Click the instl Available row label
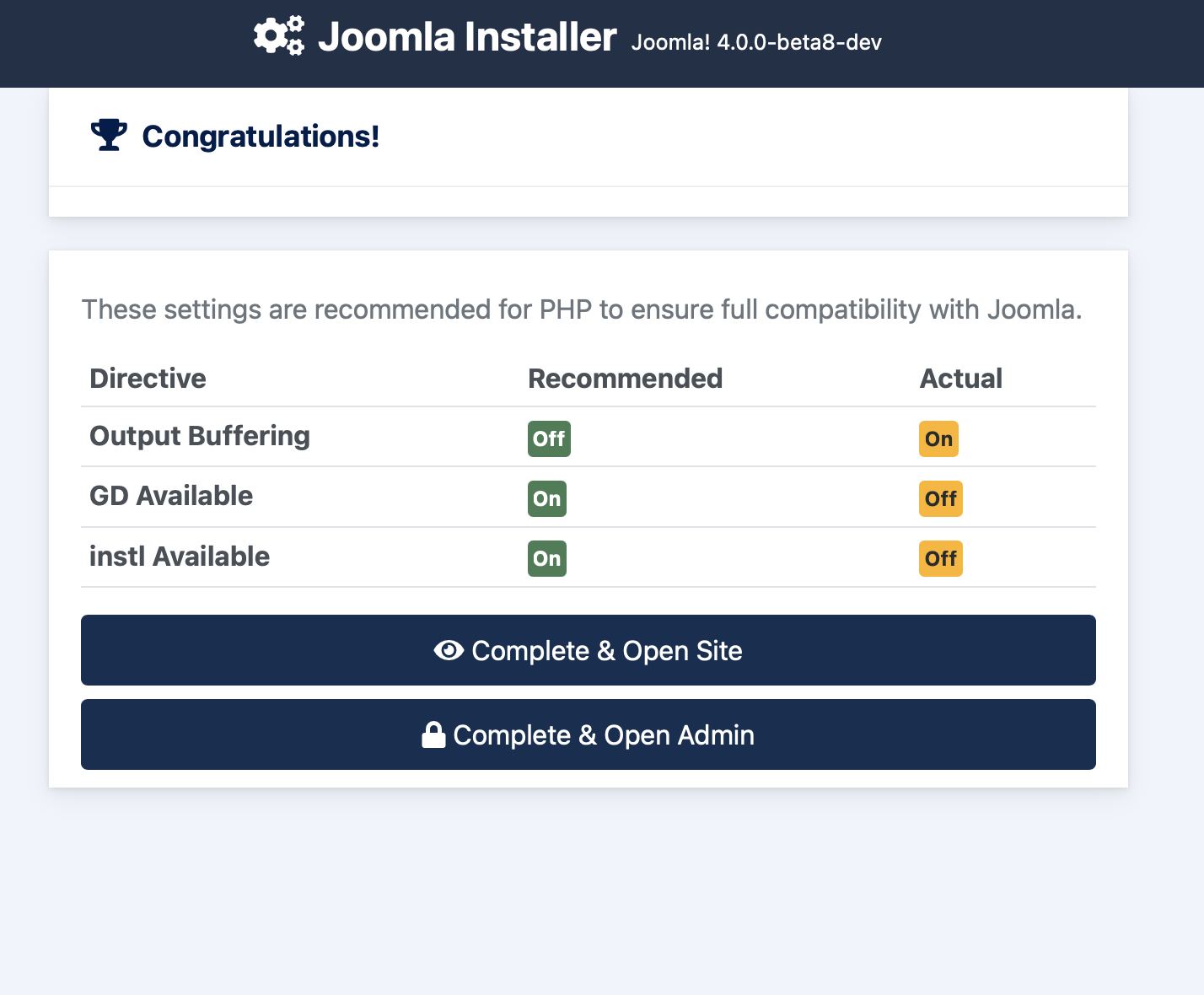The width and height of the screenshot is (1204, 995). (180, 557)
